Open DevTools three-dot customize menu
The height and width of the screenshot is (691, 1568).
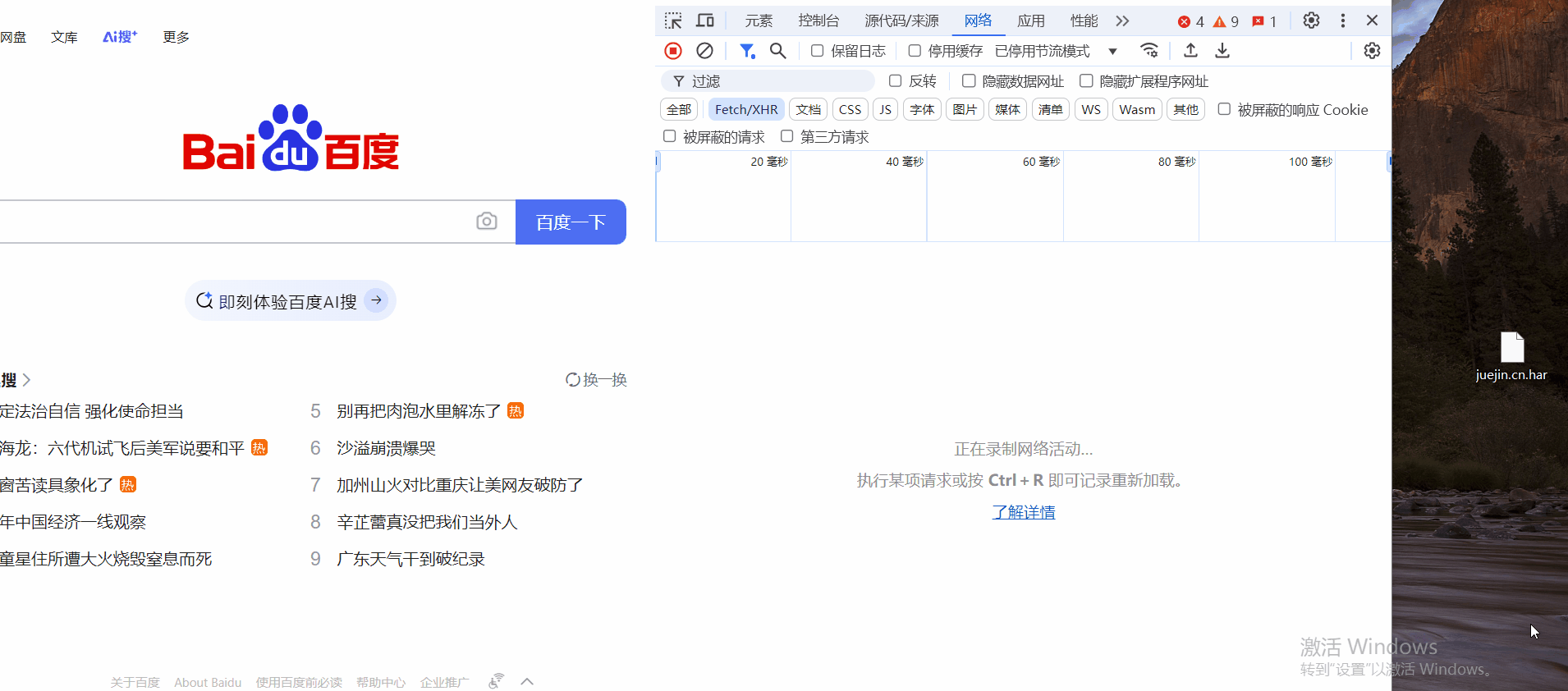[x=1343, y=21]
